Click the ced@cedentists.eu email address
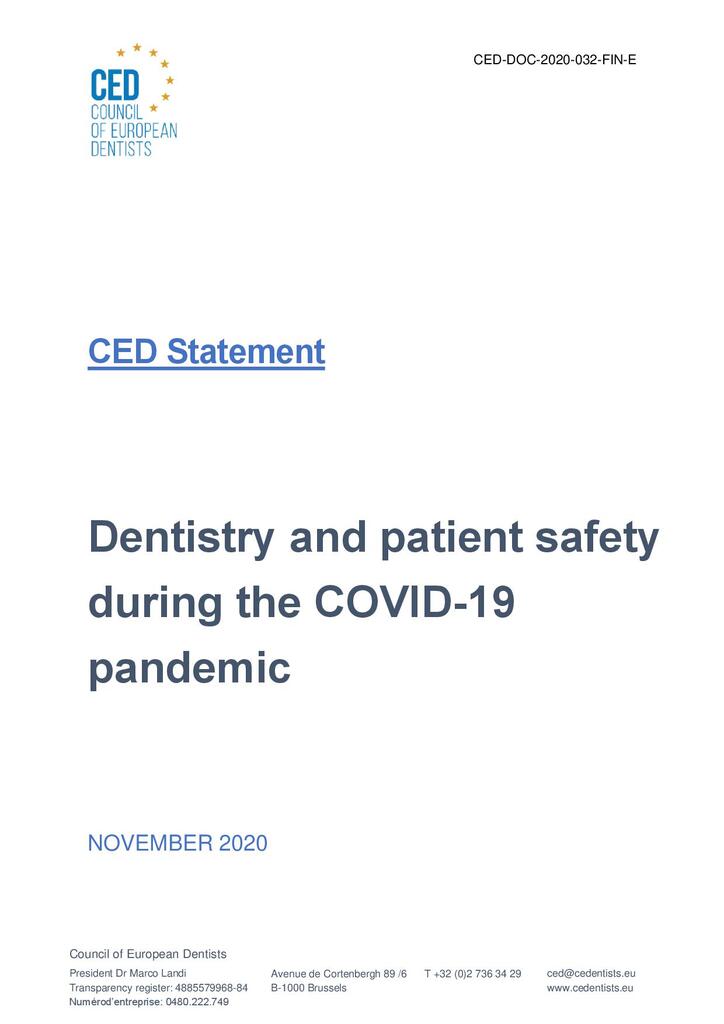Image resolution: width=724 pixels, height=1024 pixels. click(x=591, y=973)
